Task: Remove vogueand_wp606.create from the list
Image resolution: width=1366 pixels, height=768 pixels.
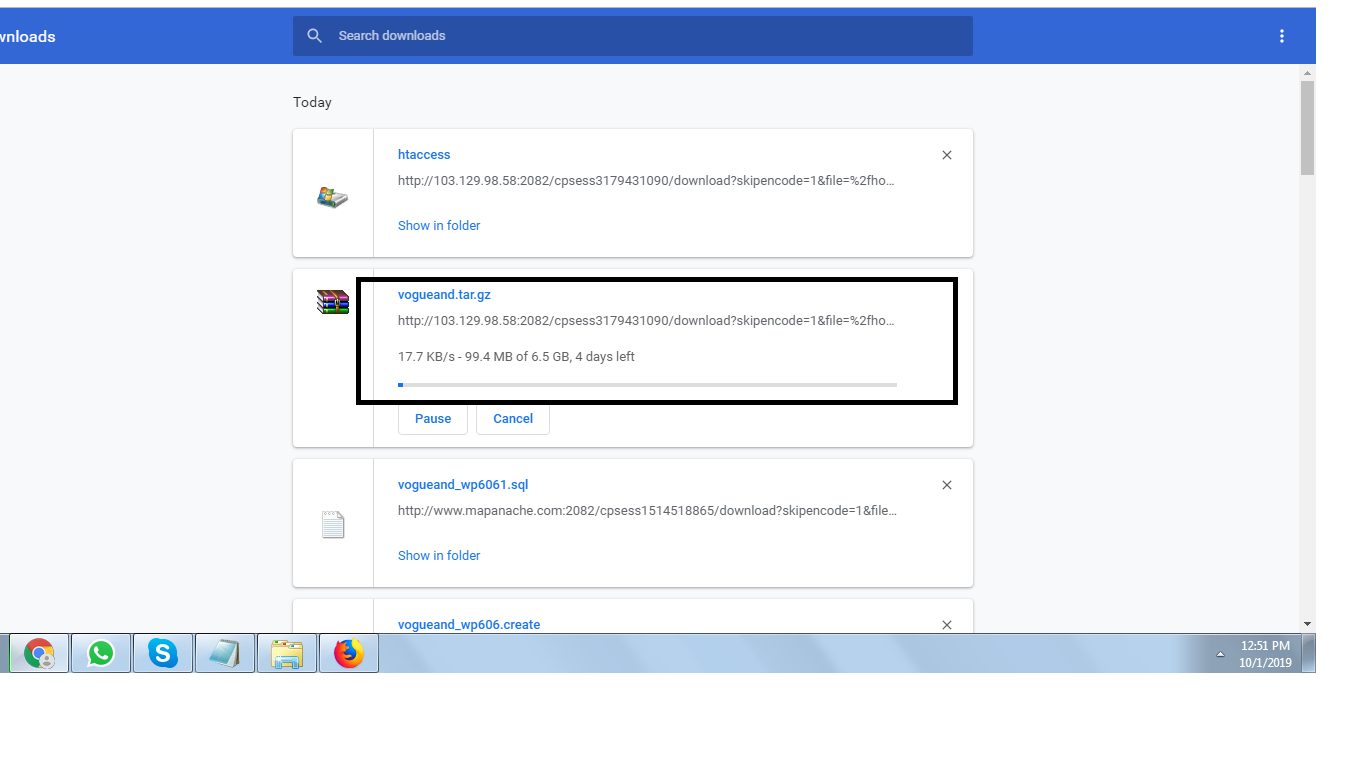Action: 947,625
